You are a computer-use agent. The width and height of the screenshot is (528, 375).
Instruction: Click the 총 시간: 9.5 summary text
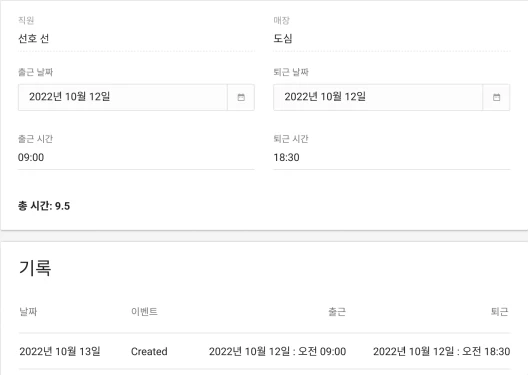coord(44,206)
